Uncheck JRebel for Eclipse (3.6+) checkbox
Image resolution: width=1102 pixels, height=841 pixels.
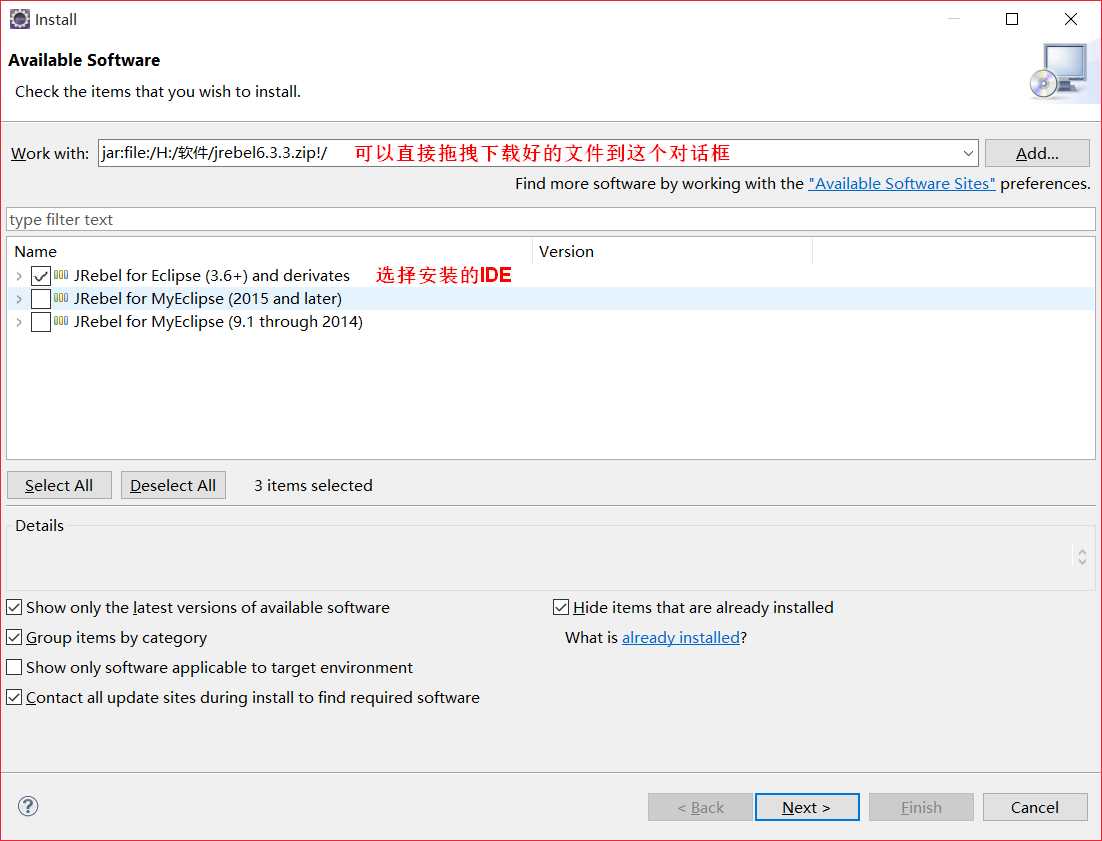pos(41,275)
